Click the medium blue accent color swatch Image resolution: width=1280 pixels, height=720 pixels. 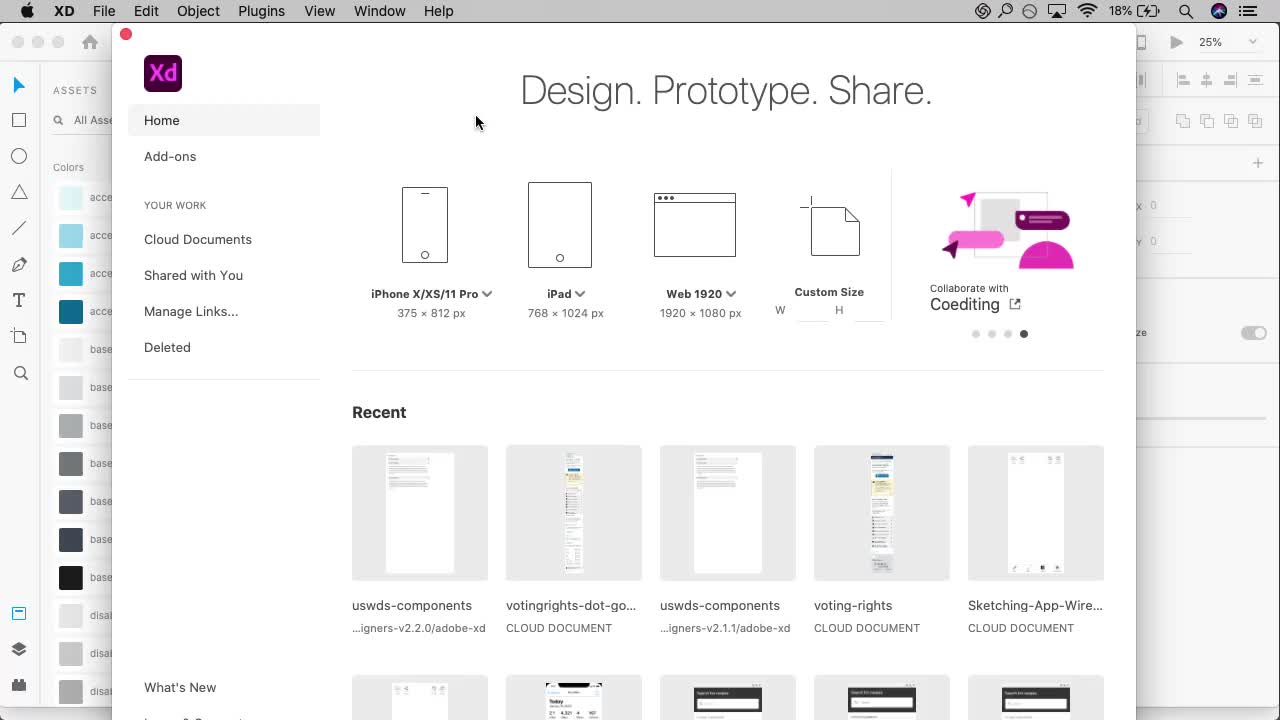pos(71,274)
